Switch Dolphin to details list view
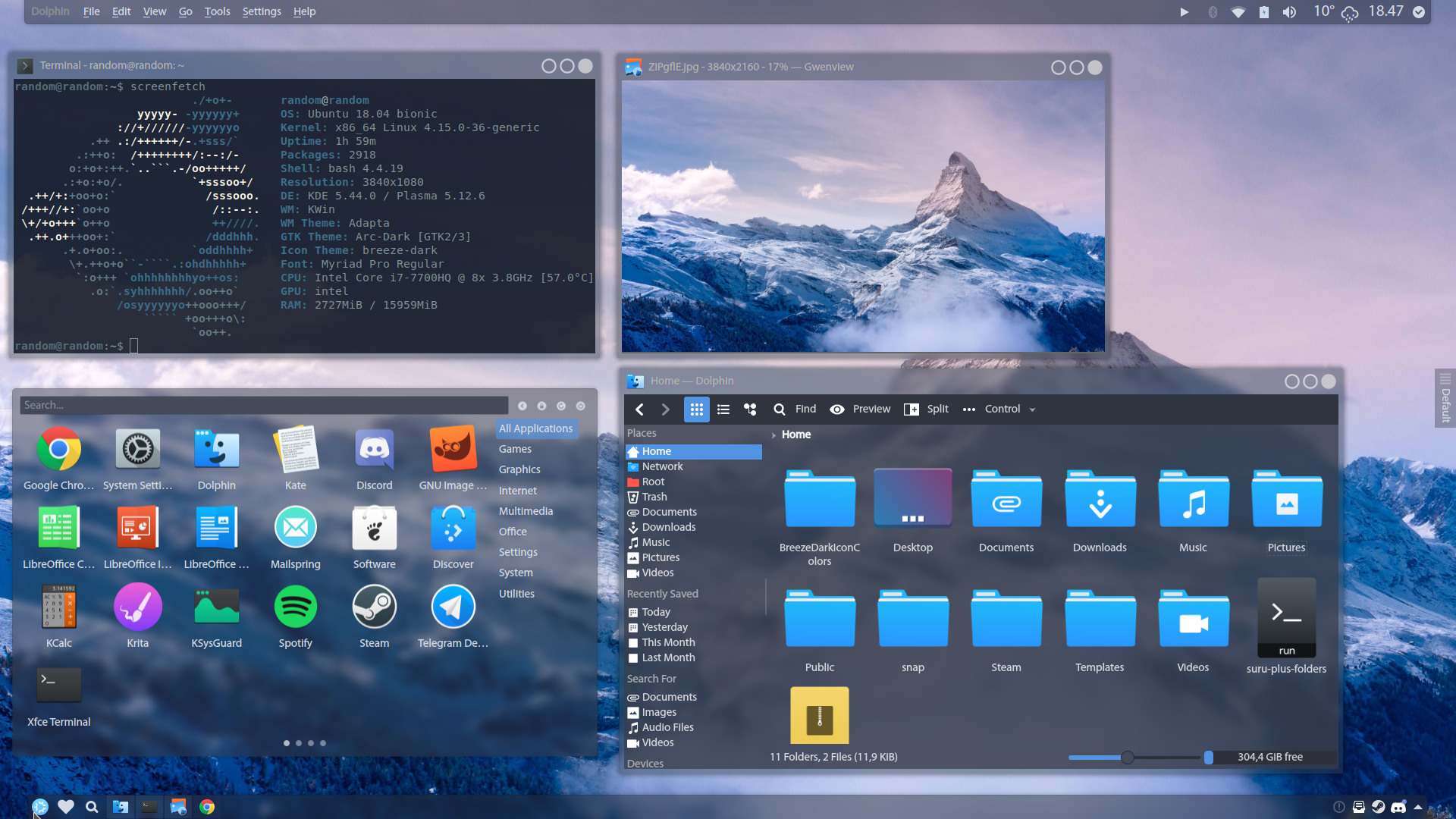This screenshot has width=1456, height=819. (723, 409)
